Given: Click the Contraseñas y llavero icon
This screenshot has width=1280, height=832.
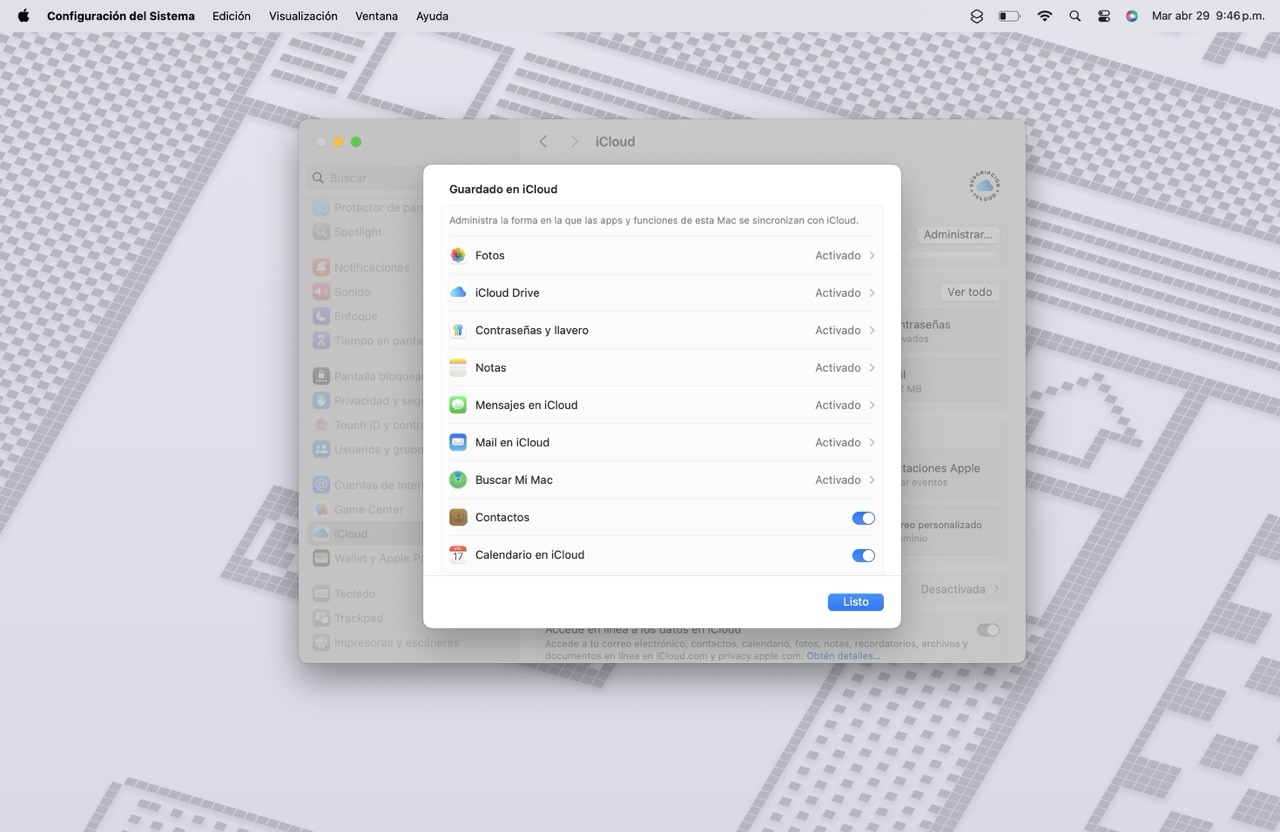Looking at the screenshot, I should pyautogui.click(x=458, y=330).
